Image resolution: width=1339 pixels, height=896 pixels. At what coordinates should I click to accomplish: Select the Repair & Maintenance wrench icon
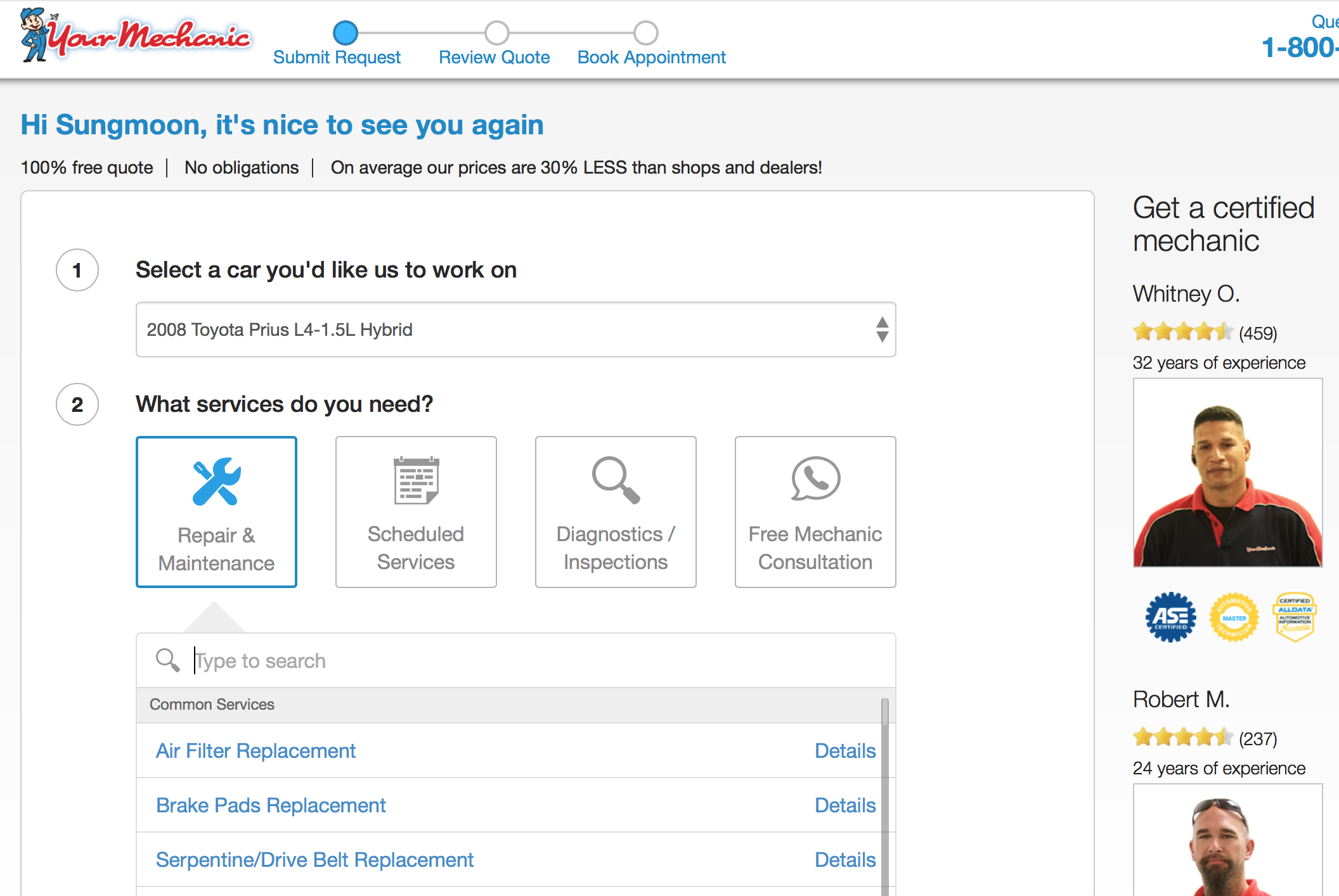click(216, 482)
